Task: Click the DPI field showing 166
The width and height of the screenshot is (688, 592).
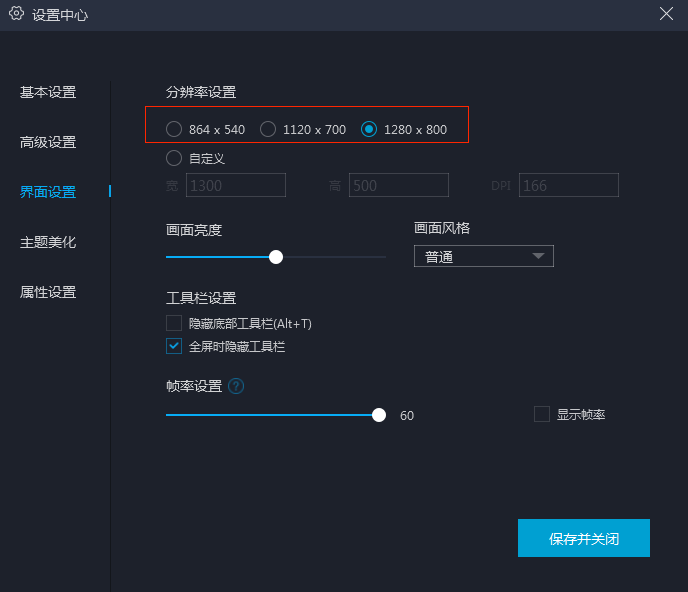Action: 569,185
